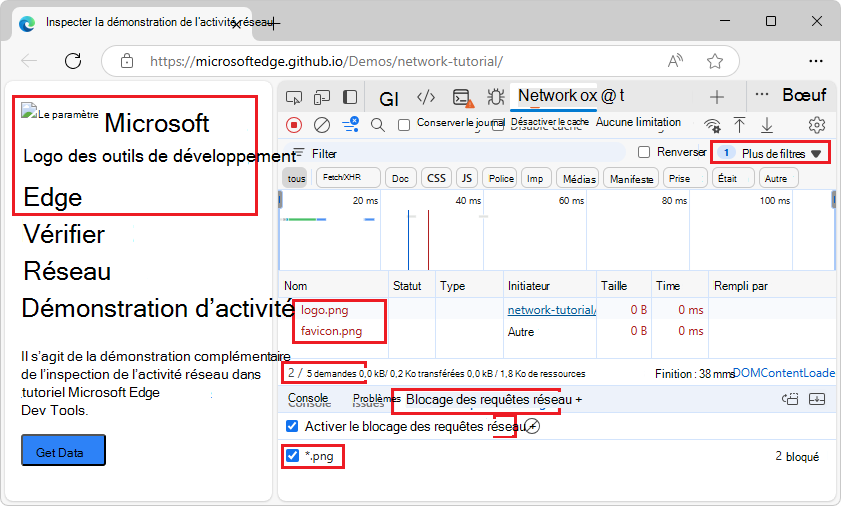Add more tools with plus icon
Image resolution: width=841 pixels, height=506 pixels.
717,97
